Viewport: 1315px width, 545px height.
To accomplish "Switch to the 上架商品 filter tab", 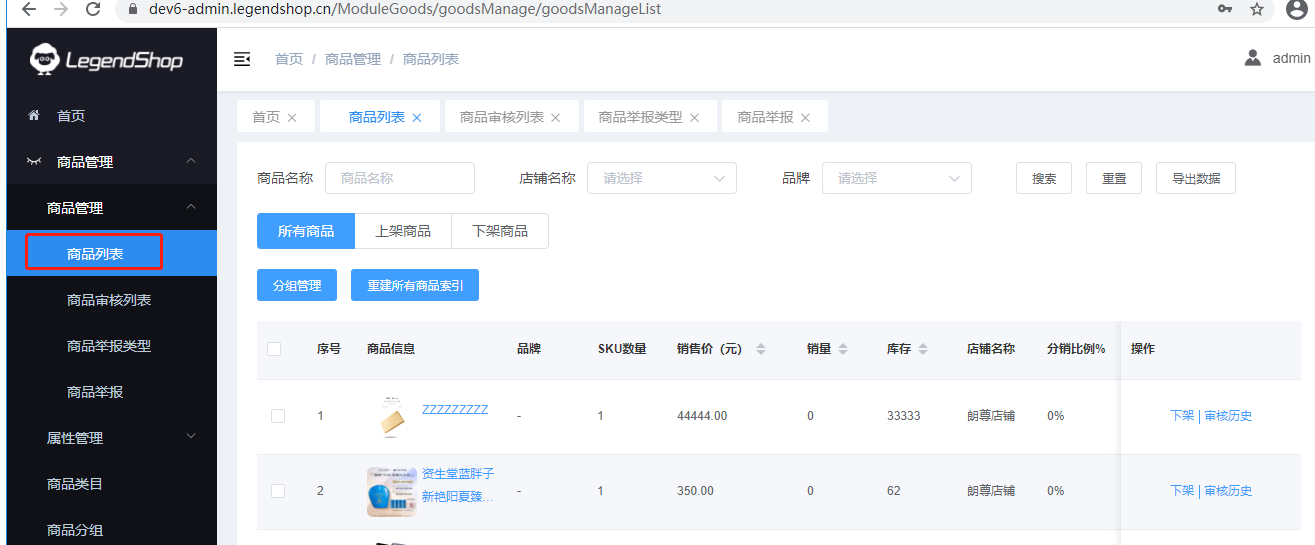I will tap(403, 231).
